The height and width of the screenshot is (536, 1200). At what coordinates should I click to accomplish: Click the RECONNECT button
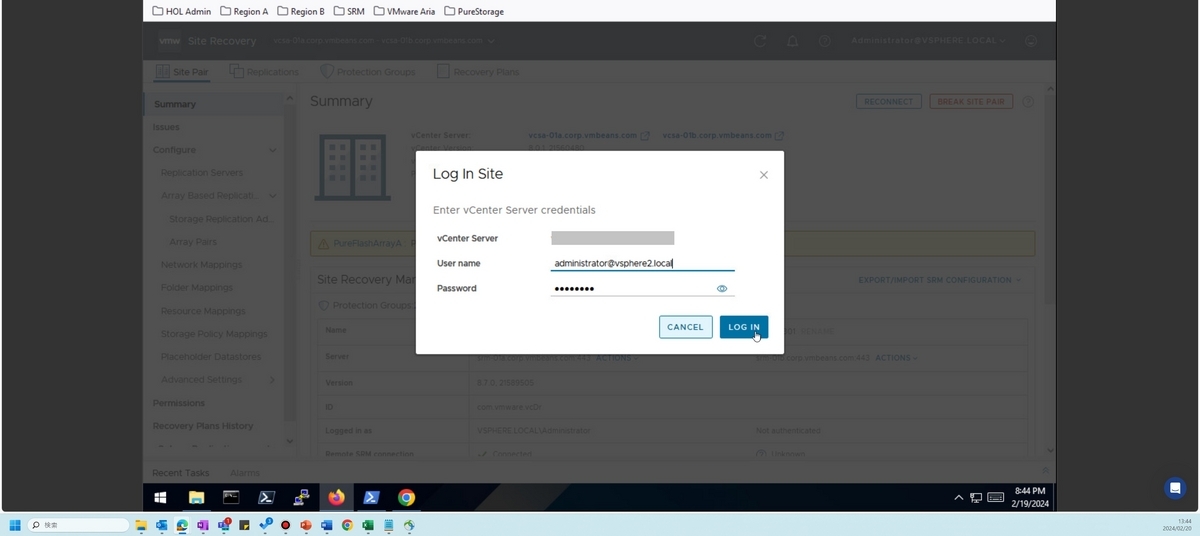pos(888,102)
